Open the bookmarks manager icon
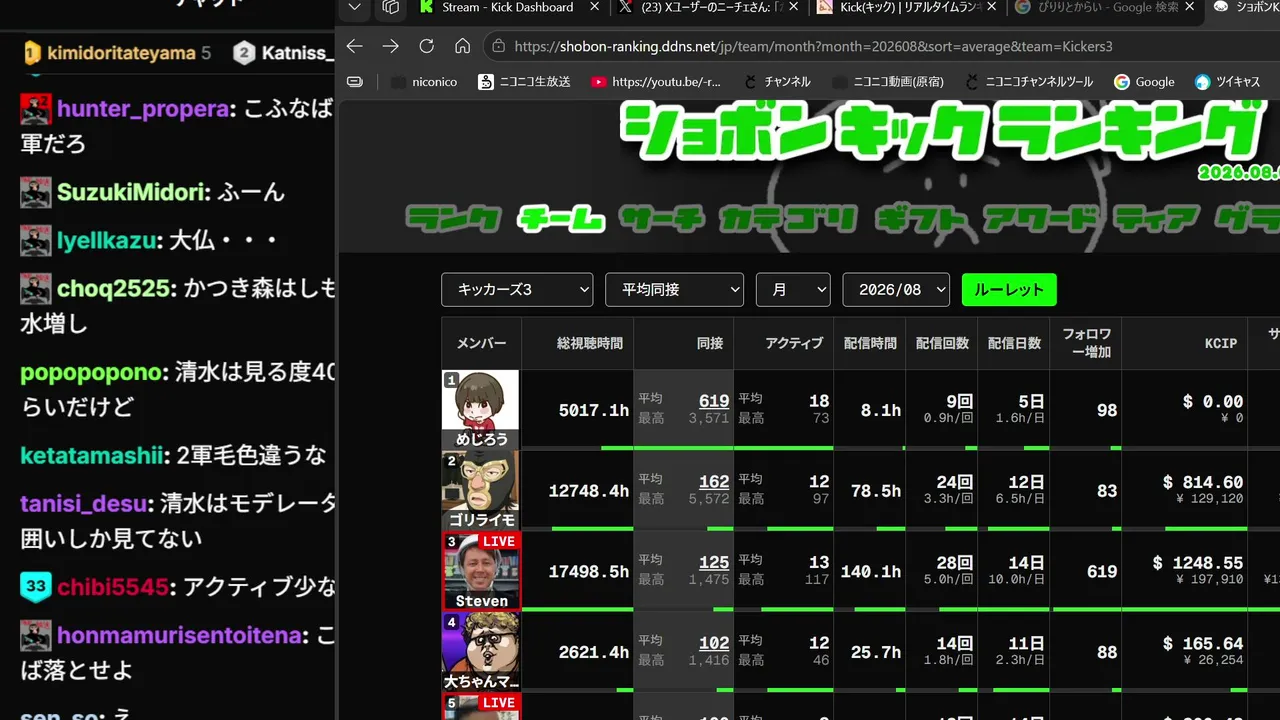1280x720 pixels. (353, 81)
